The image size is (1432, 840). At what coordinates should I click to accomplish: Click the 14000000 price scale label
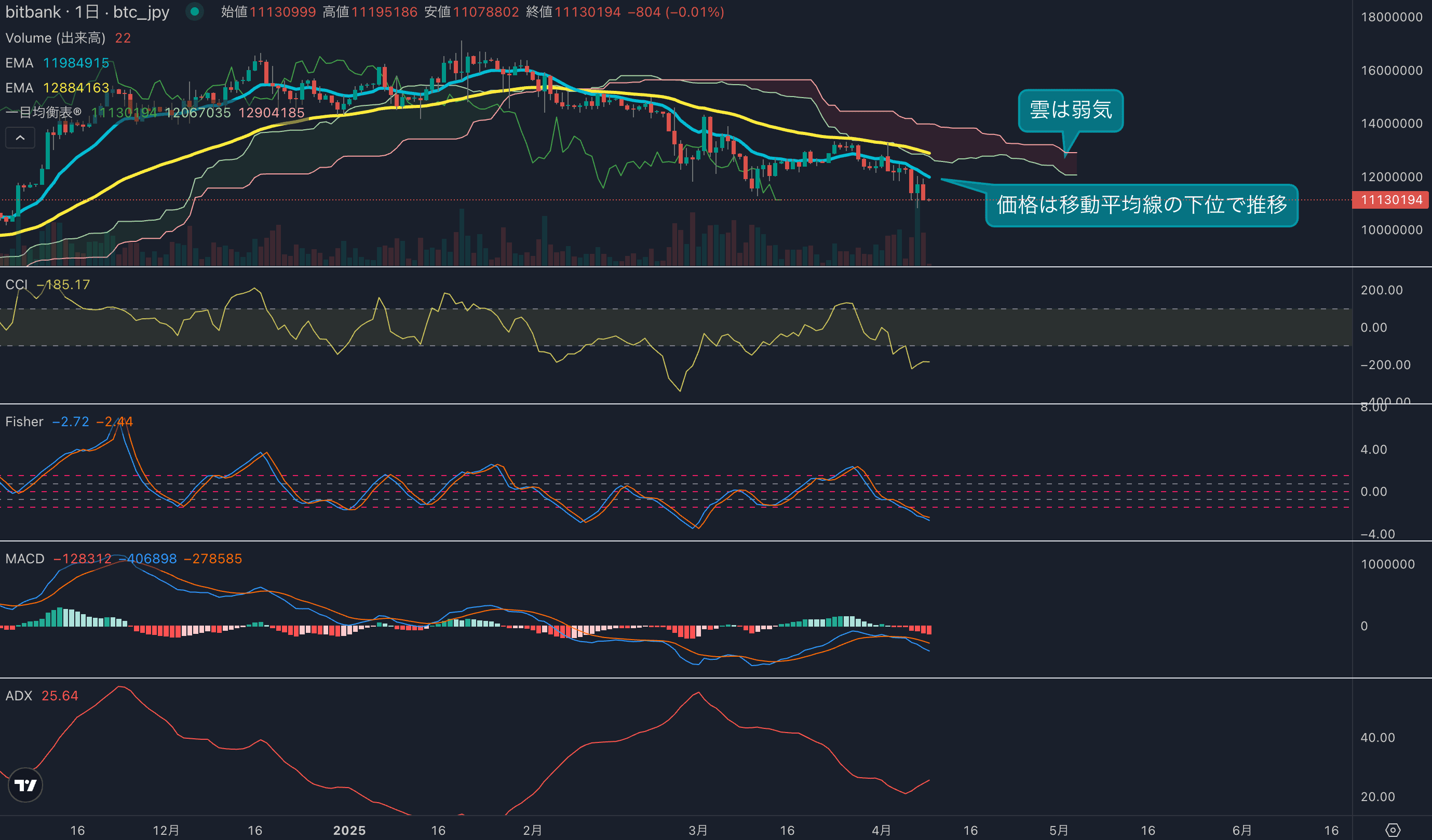click(x=1391, y=124)
